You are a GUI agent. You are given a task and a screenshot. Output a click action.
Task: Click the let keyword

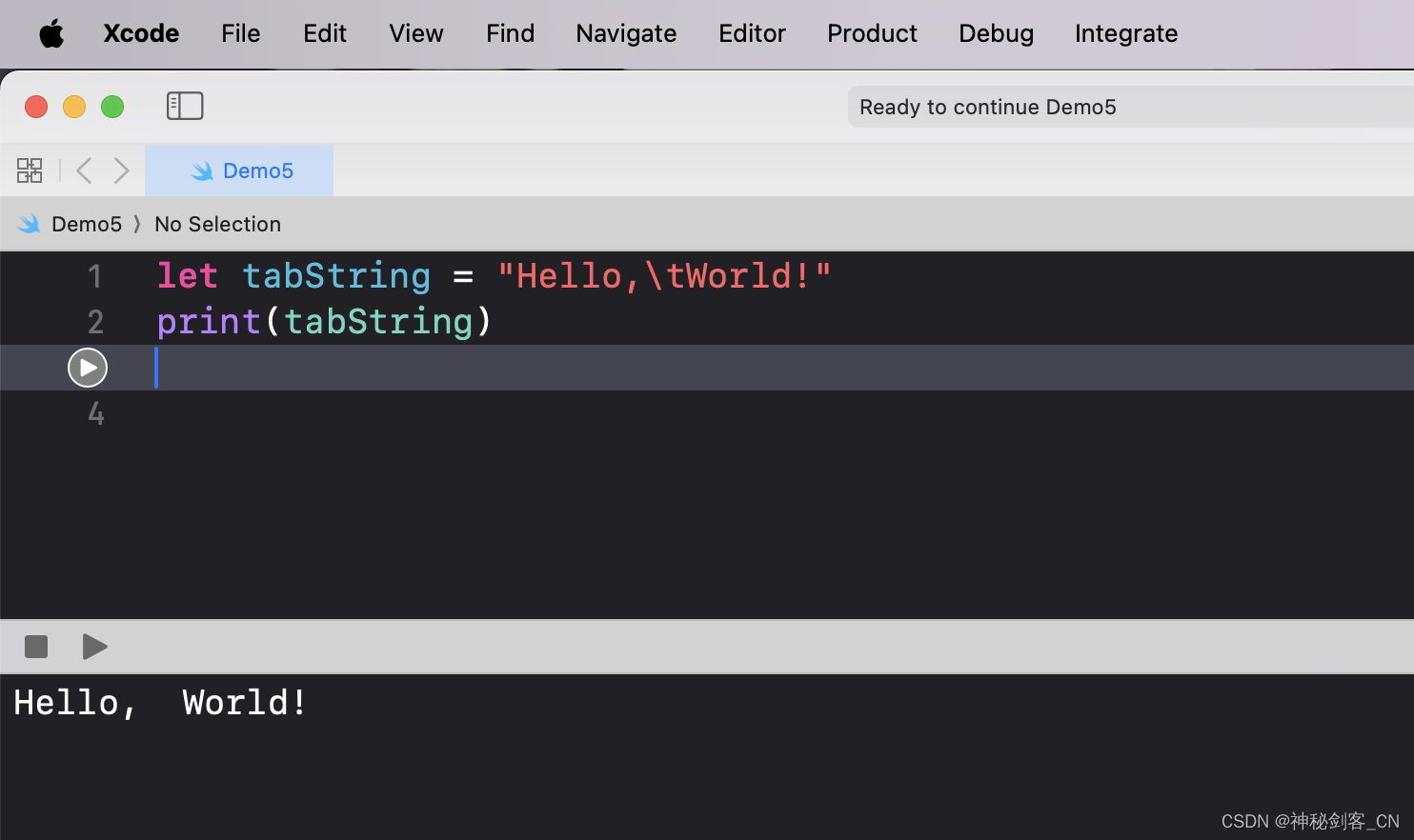click(x=188, y=276)
